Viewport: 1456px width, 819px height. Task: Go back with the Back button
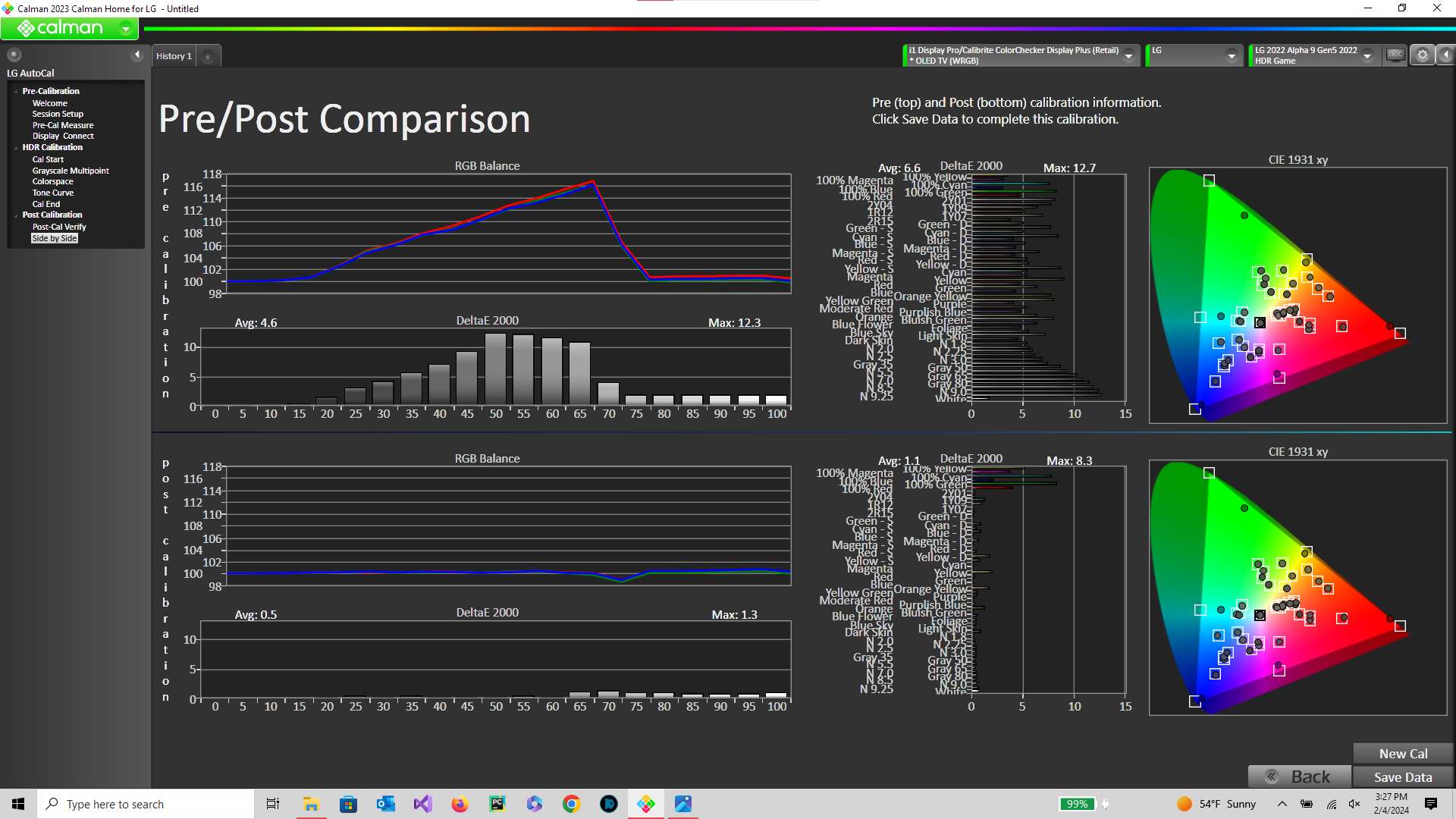[1300, 777]
